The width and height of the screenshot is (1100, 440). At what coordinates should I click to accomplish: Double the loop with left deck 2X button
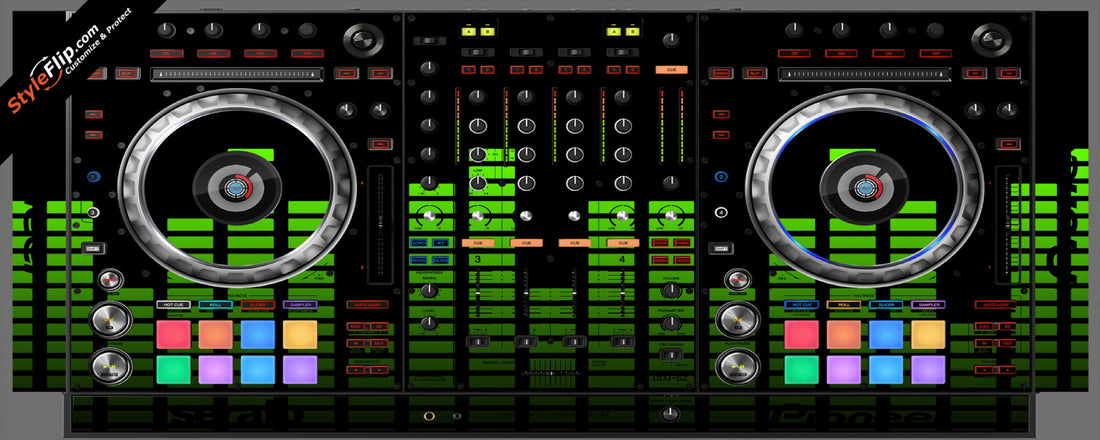tap(379, 327)
